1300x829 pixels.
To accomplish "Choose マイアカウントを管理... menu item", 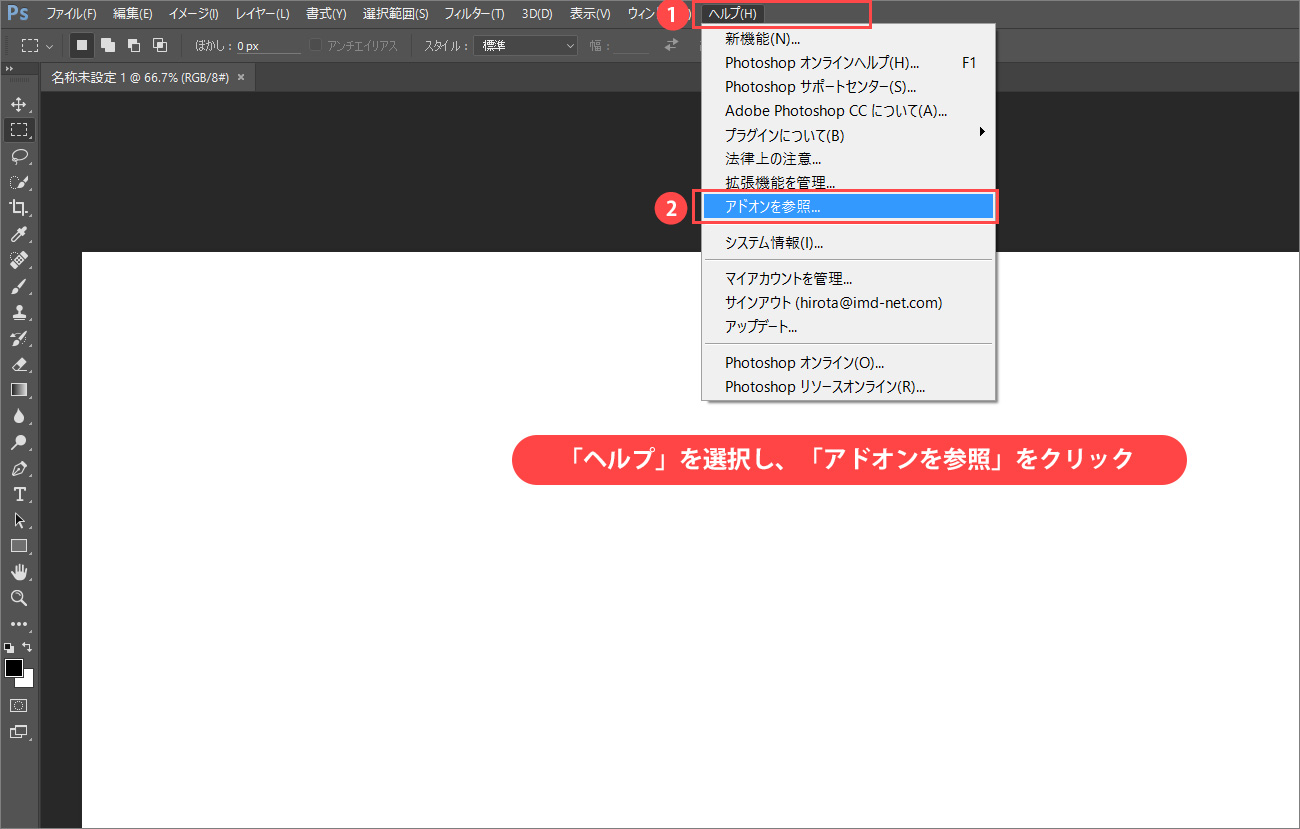I will (x=849, y=279).
